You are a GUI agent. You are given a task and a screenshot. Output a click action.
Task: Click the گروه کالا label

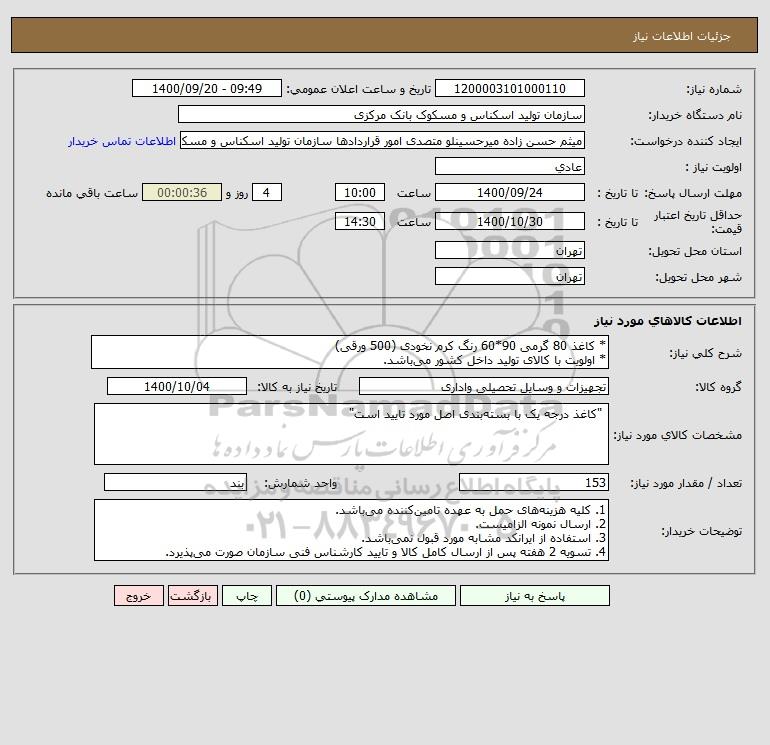pyautogui.click(x=718, y=387)
